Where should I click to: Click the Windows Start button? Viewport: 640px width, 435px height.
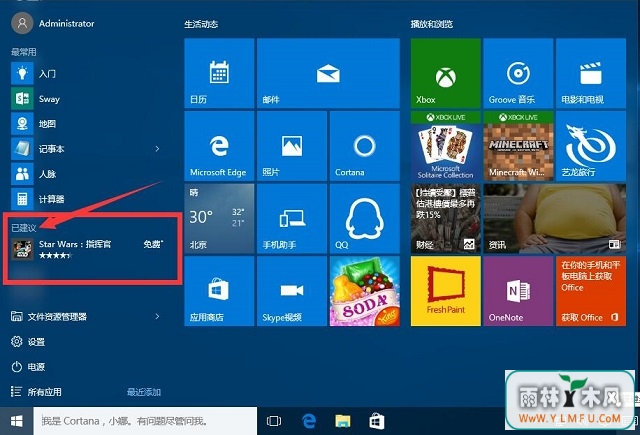[x=16, y=421]
